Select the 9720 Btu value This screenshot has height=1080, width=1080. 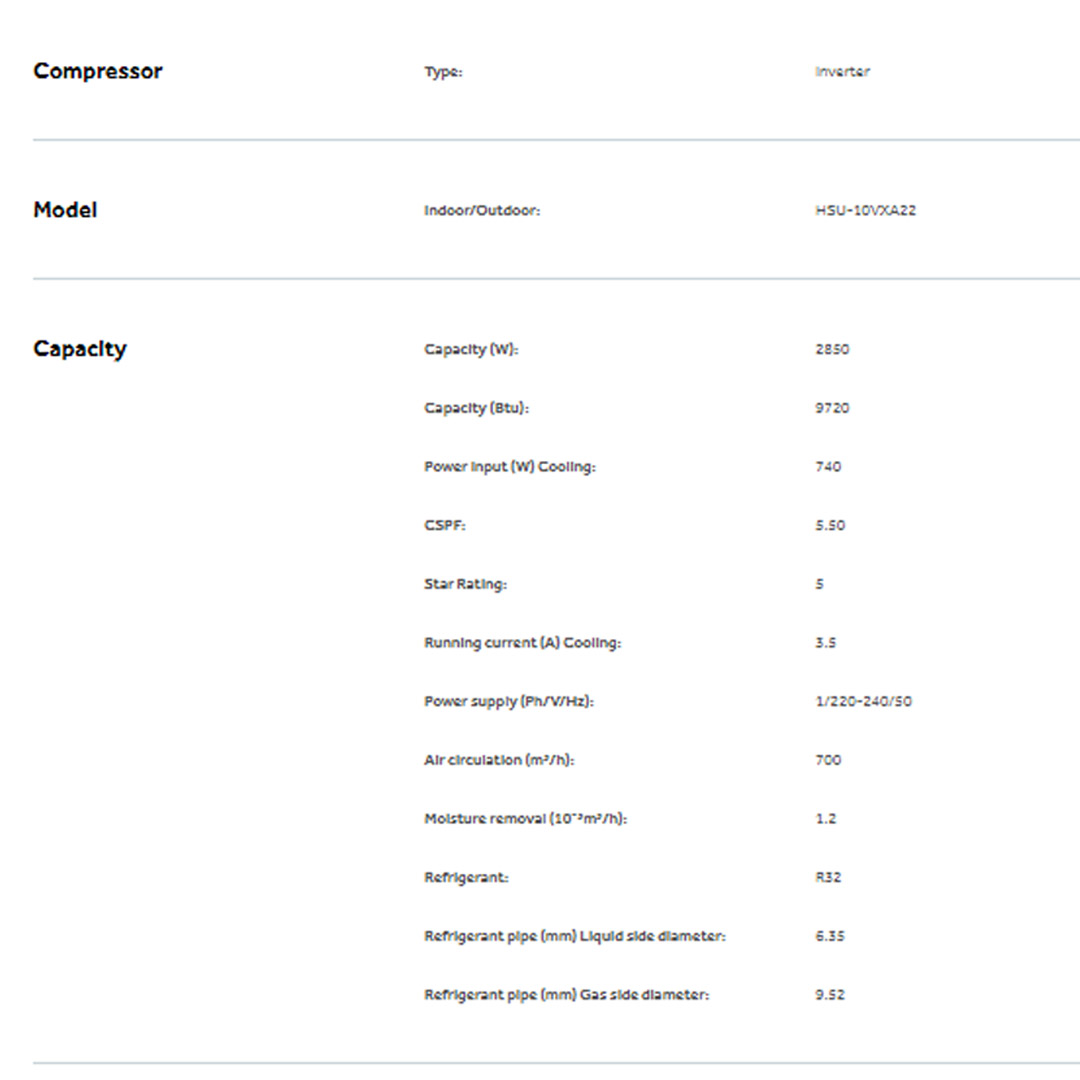click(832, 408)
